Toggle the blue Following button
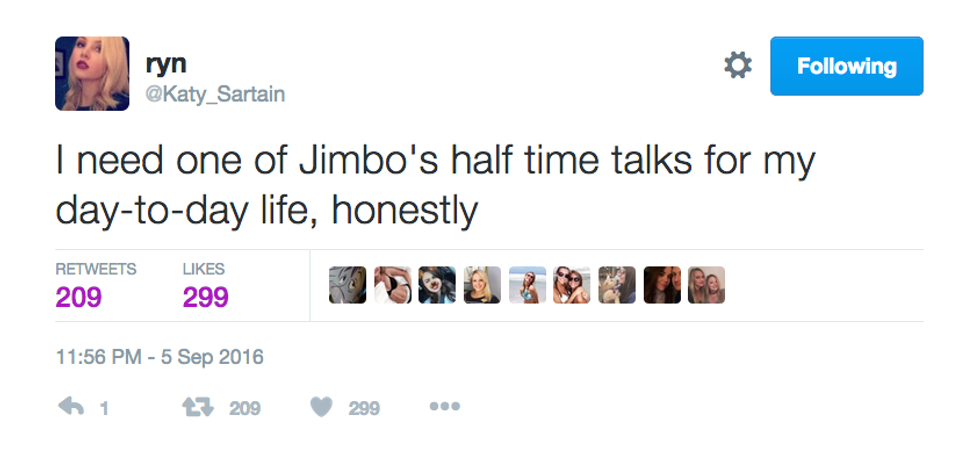The width and height of the screenshot is (980, 453). 846,66
